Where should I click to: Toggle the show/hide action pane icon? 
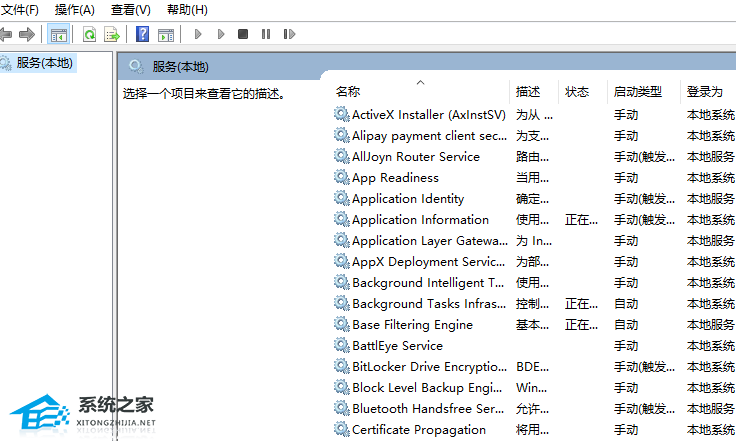point(166,35)
